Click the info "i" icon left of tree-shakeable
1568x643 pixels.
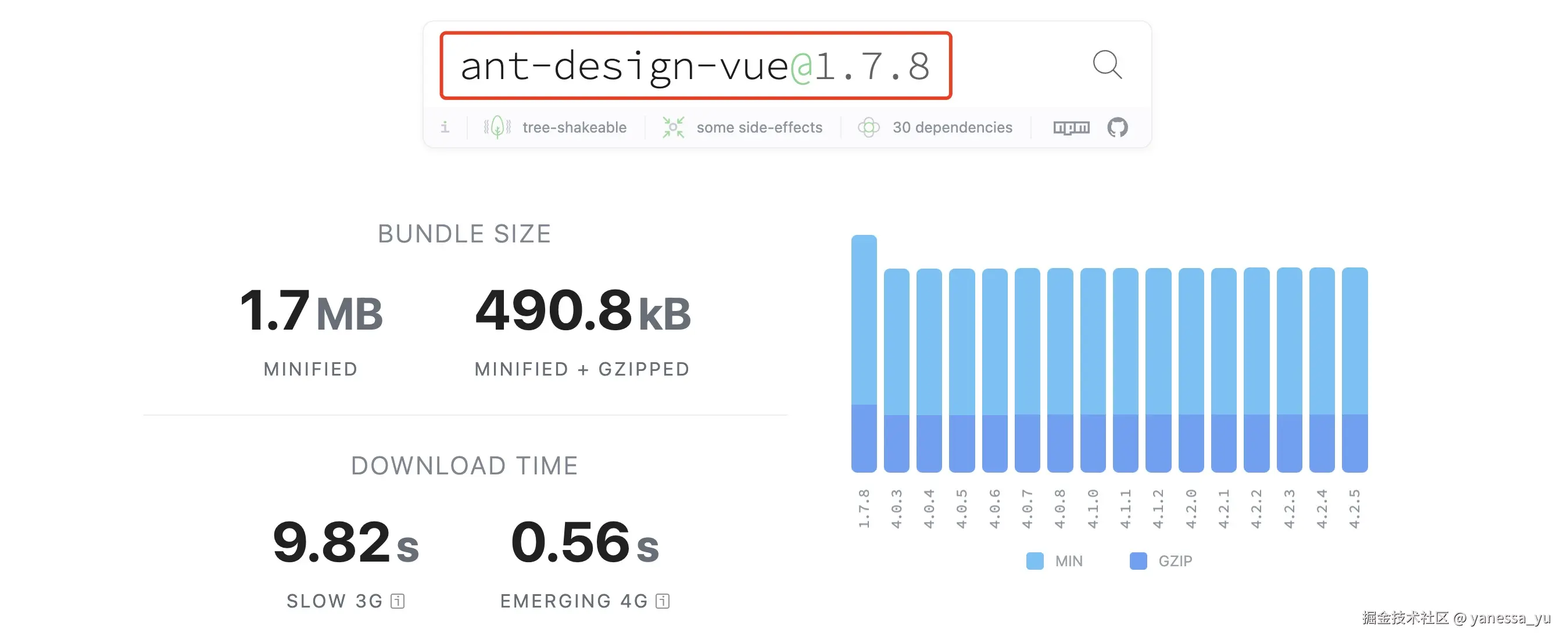(445, 127)
